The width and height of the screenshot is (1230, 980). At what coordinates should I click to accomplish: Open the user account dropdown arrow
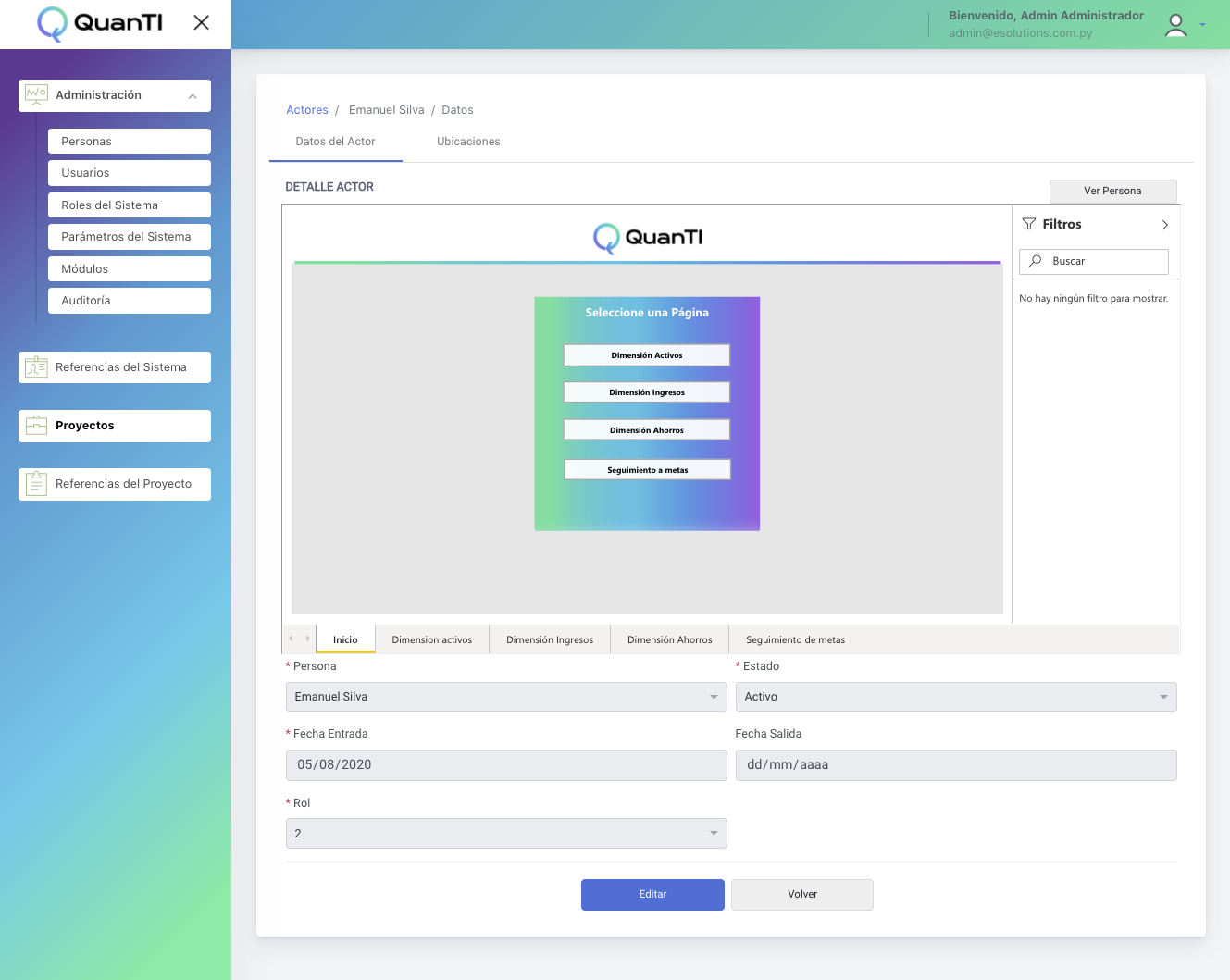point(1202,25)
